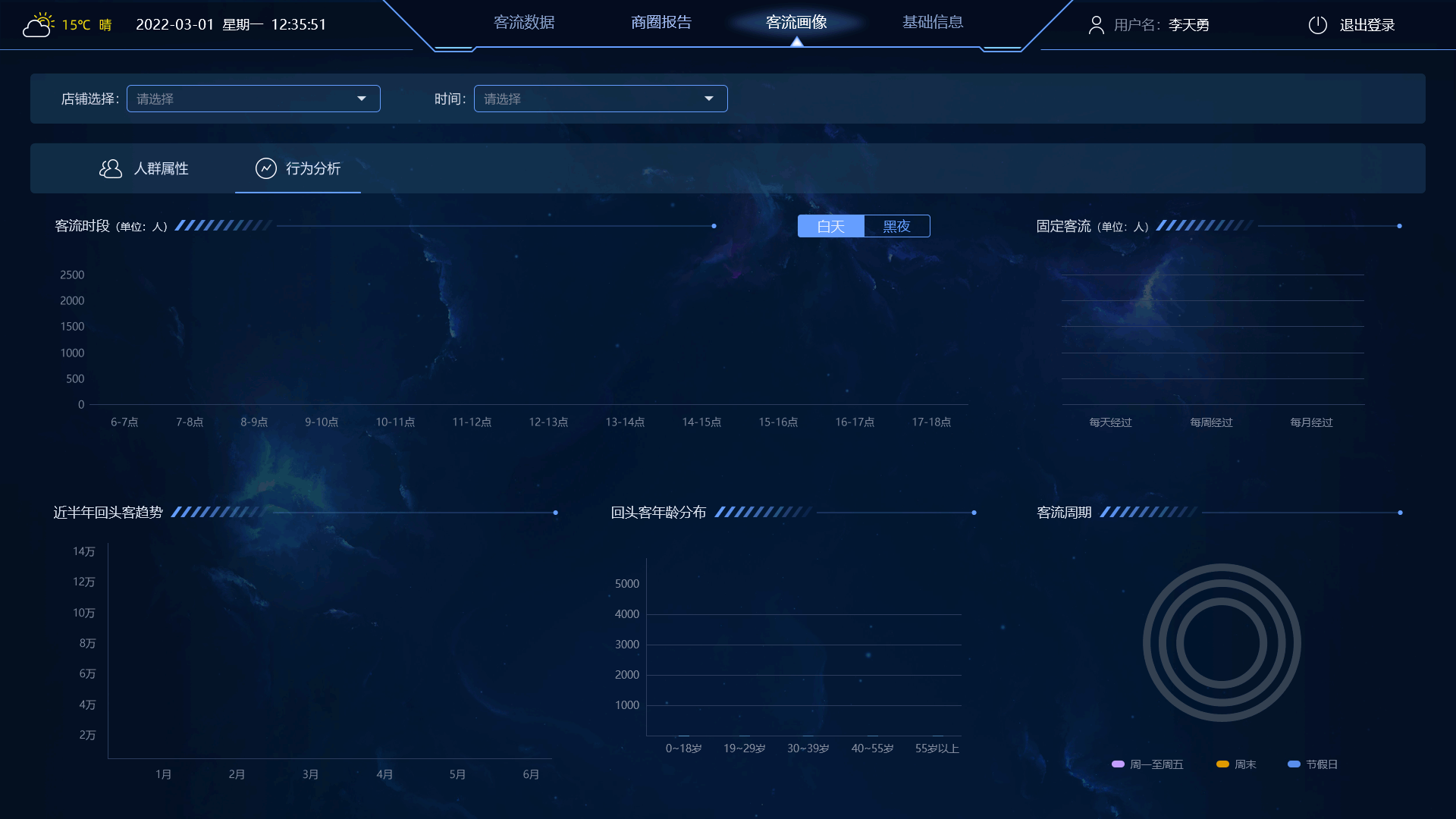The height and width of the screenshot is (819, 1456).
Task: Click the power logout icon
Action: [1317, 25]
